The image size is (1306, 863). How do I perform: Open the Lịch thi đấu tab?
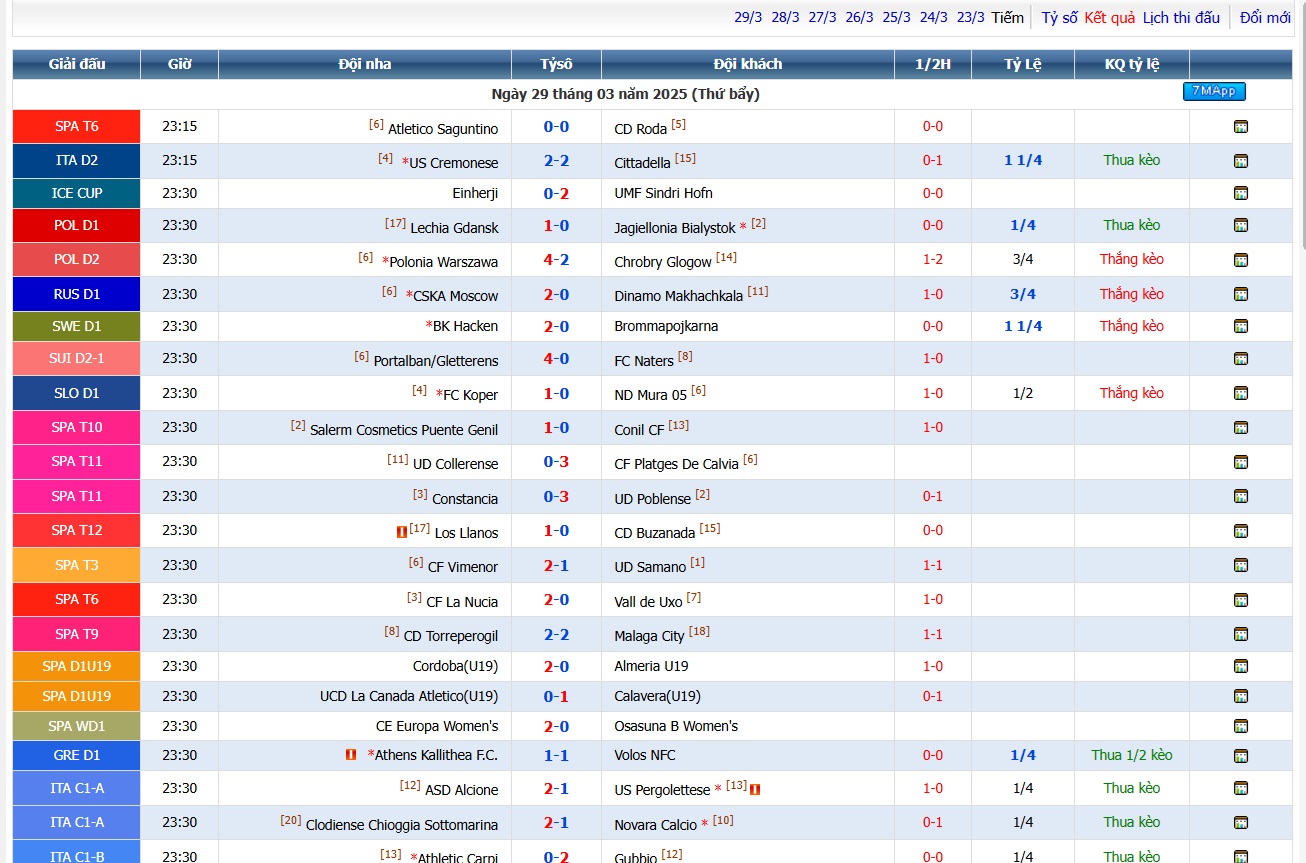click(x=1182, y=18)
